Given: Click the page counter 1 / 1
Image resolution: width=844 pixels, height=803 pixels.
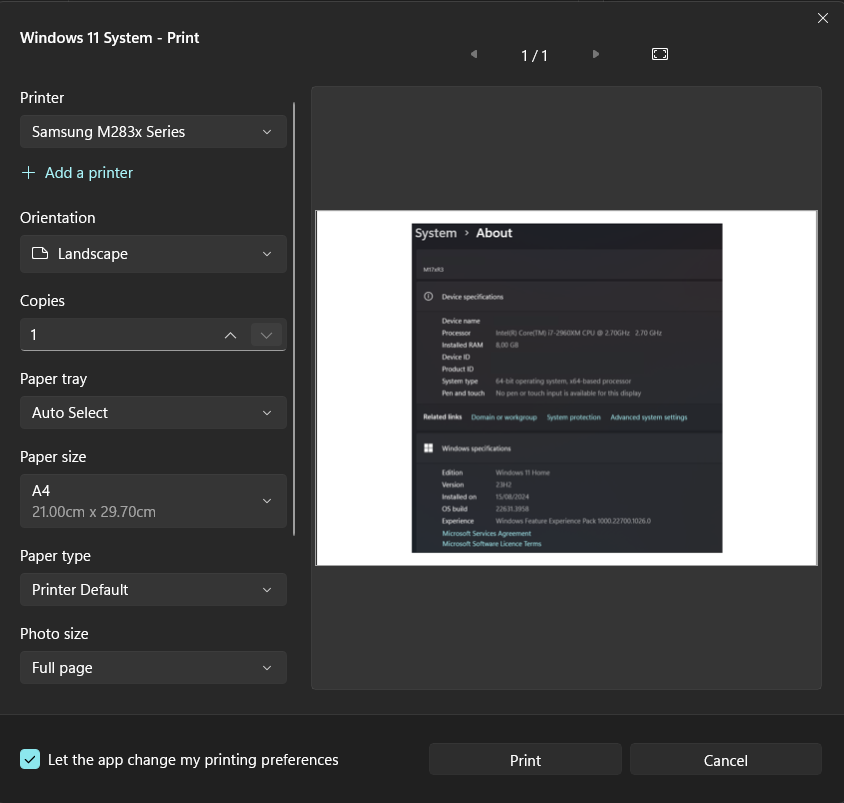Looking at the screenshot, I should click(534, 55).
